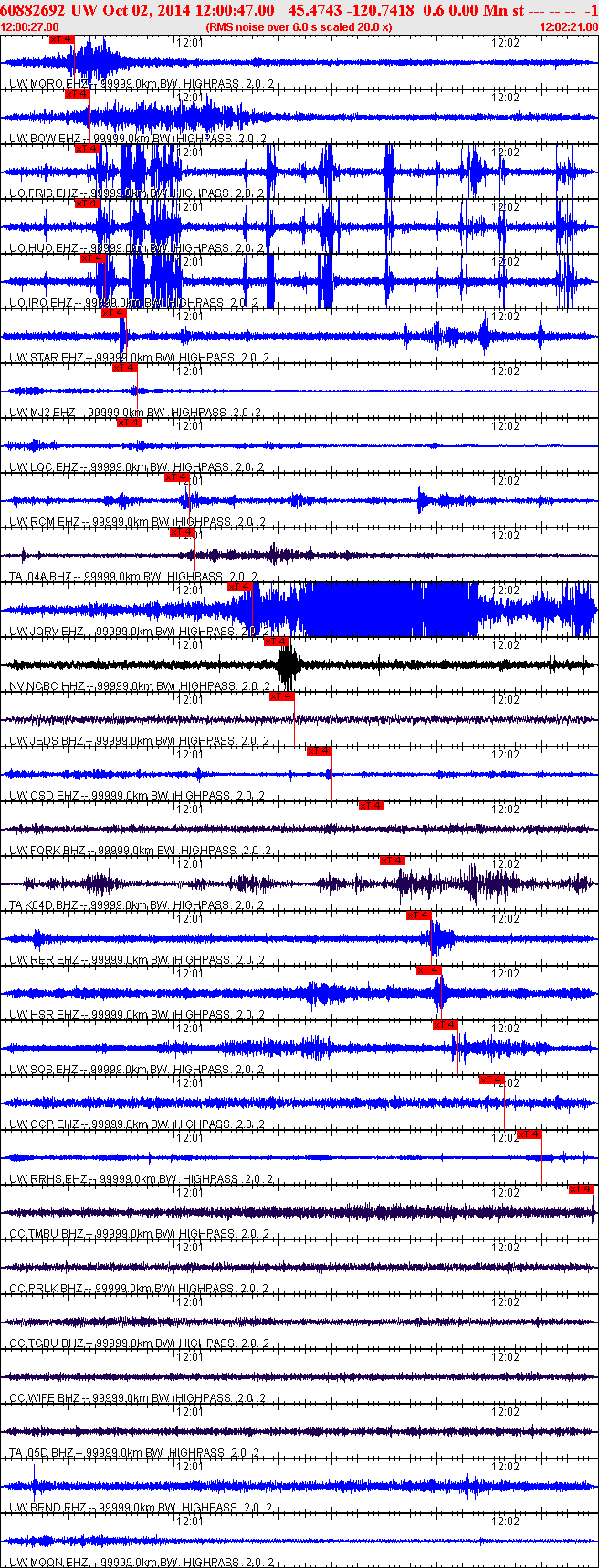Click the event ID 60882692 in the header
This screenshot has height=1568, width=599.
click(x=34, y=10)
